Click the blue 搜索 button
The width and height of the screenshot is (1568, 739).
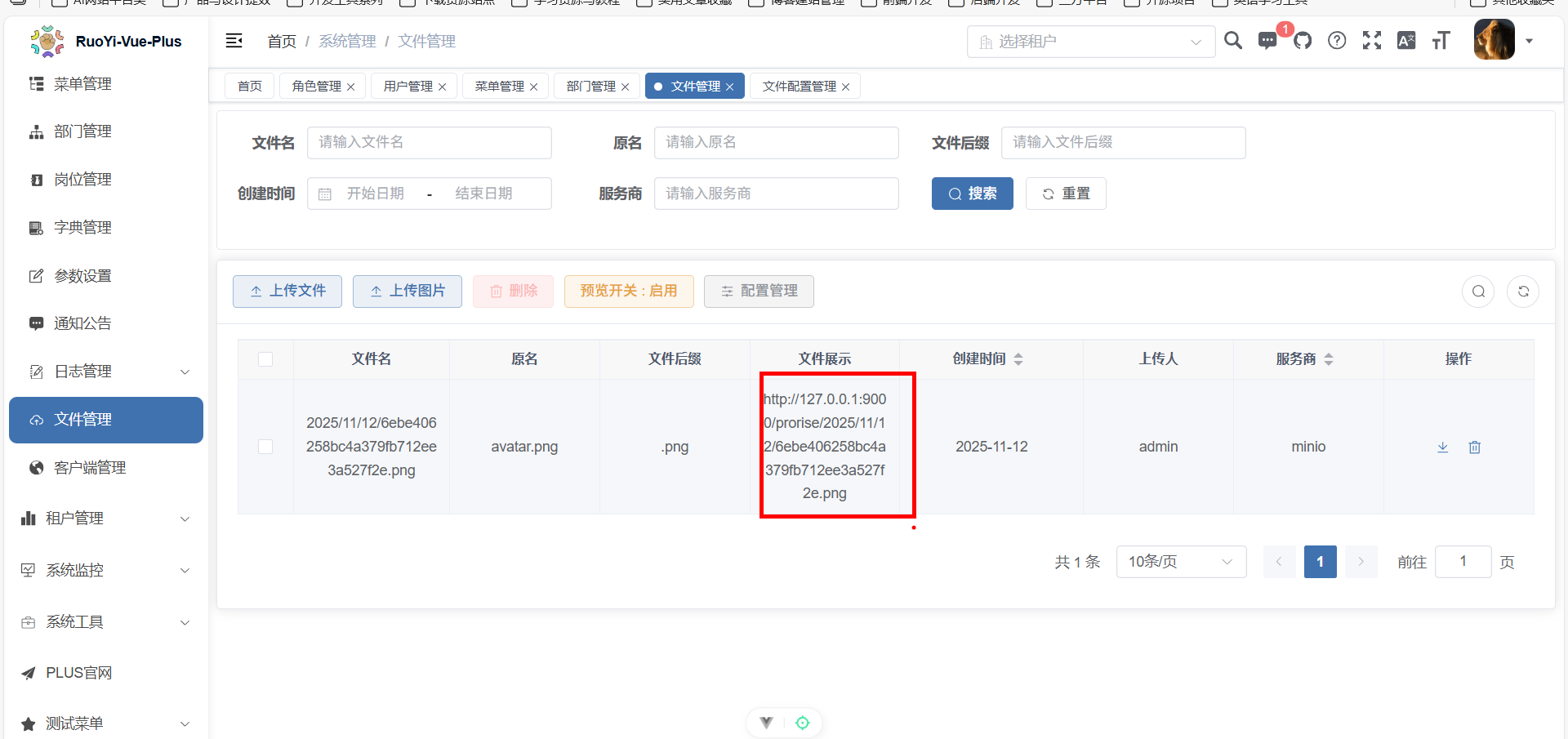pyautogui.click(x=972, y=194)
